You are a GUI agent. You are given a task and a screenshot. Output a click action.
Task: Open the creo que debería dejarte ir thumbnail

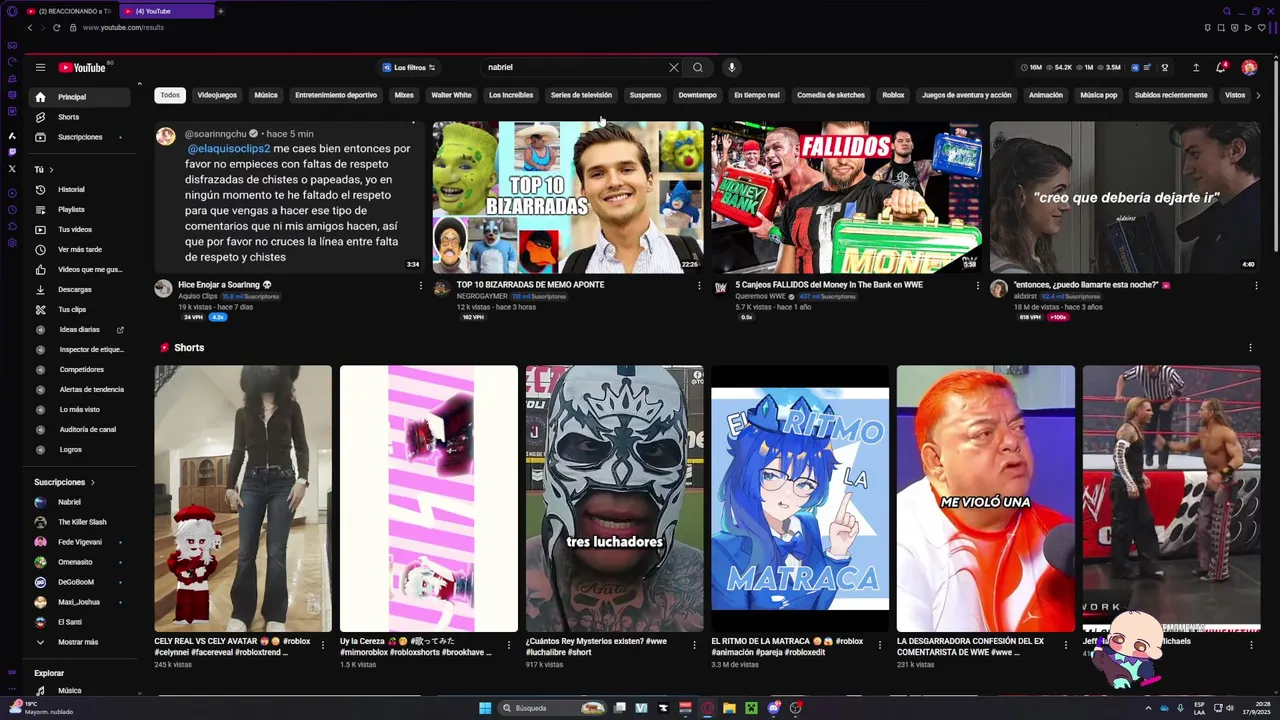(x=1125, y=197)
